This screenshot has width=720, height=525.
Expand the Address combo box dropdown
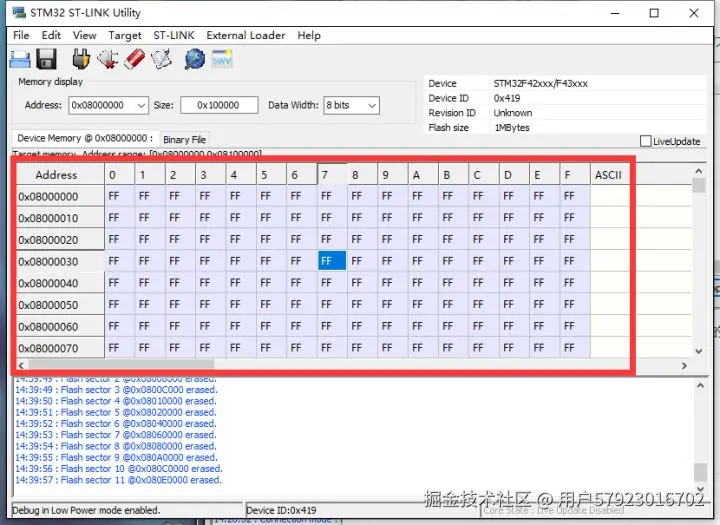141,105
